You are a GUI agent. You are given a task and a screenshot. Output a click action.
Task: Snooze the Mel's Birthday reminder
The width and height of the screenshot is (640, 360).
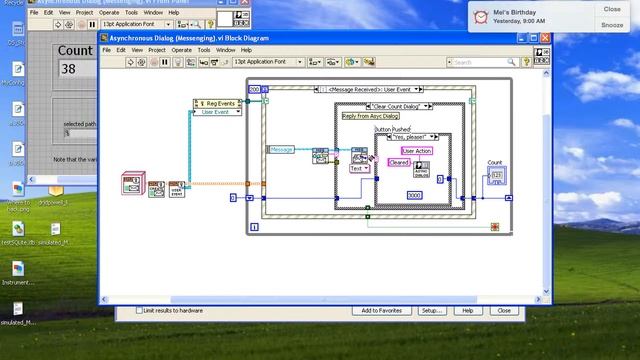coord(612,25)
